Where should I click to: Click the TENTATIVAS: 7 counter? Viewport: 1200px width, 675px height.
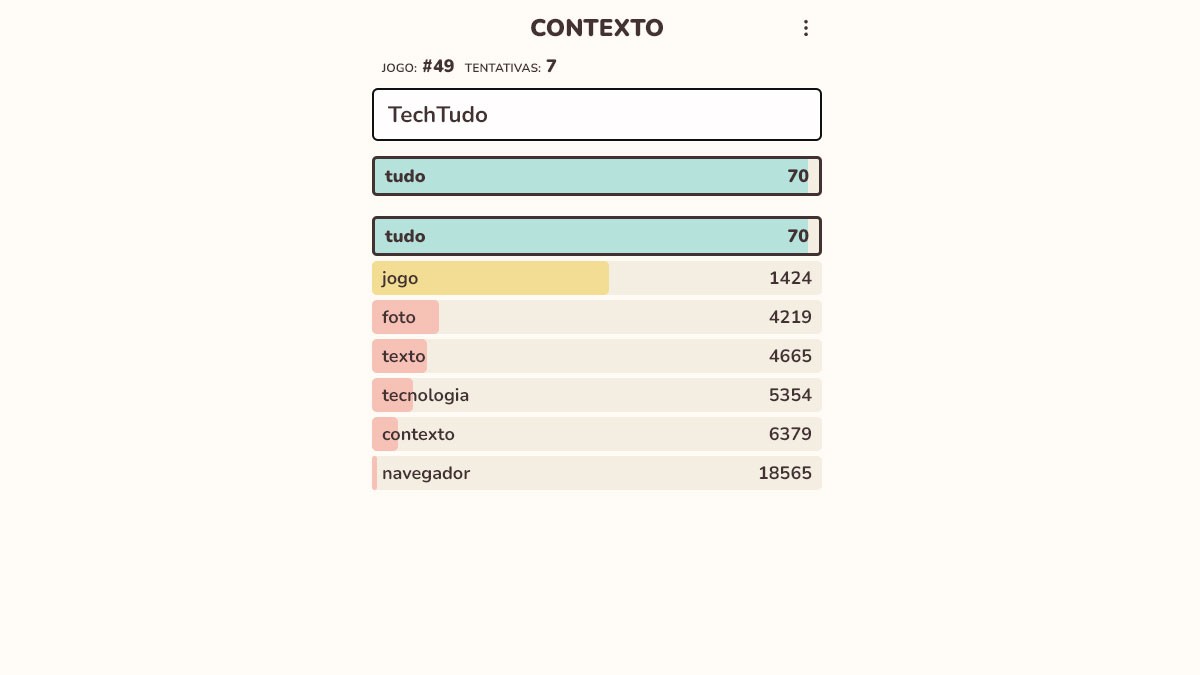(x=511, y=67)
